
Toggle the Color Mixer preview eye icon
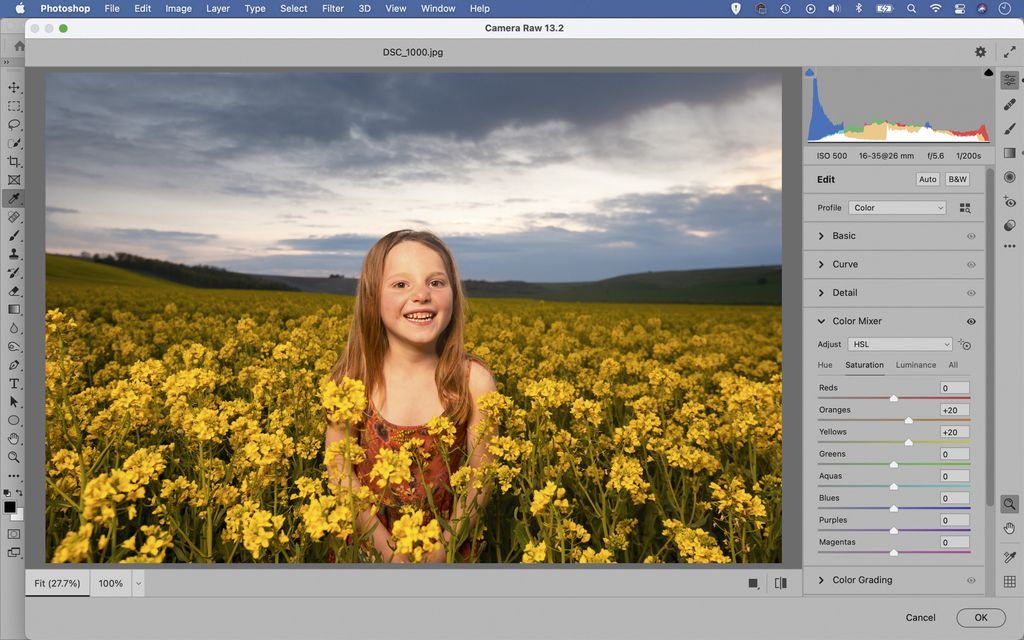click(x=970, y=321)
